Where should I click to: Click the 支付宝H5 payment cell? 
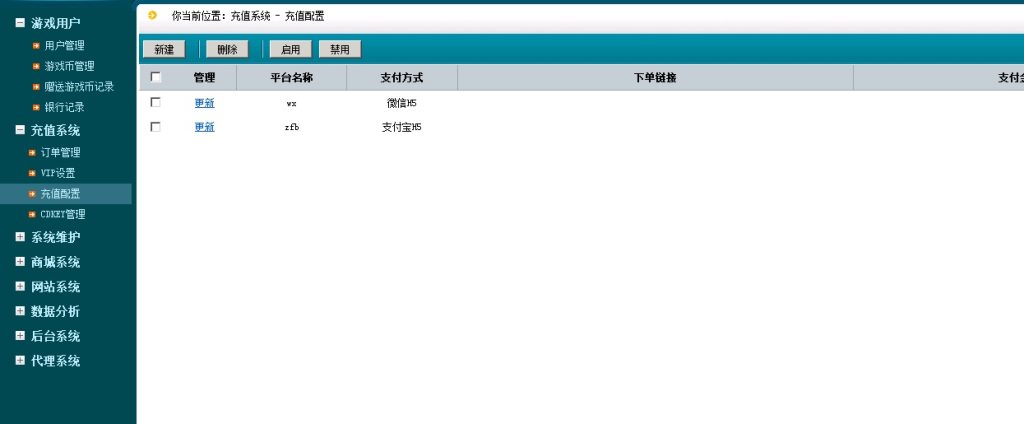point(402,127)
